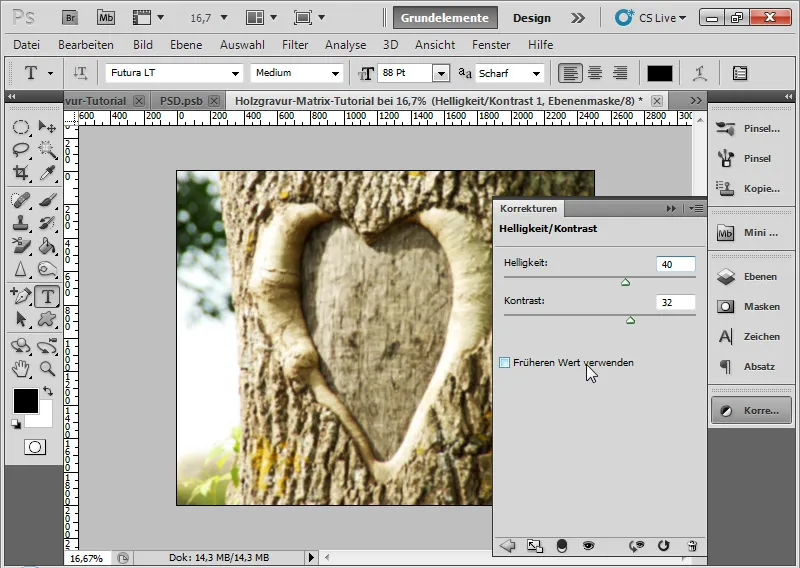Click the Kontrast slider handle
The image size is (800, 568).
click(631, 320)
